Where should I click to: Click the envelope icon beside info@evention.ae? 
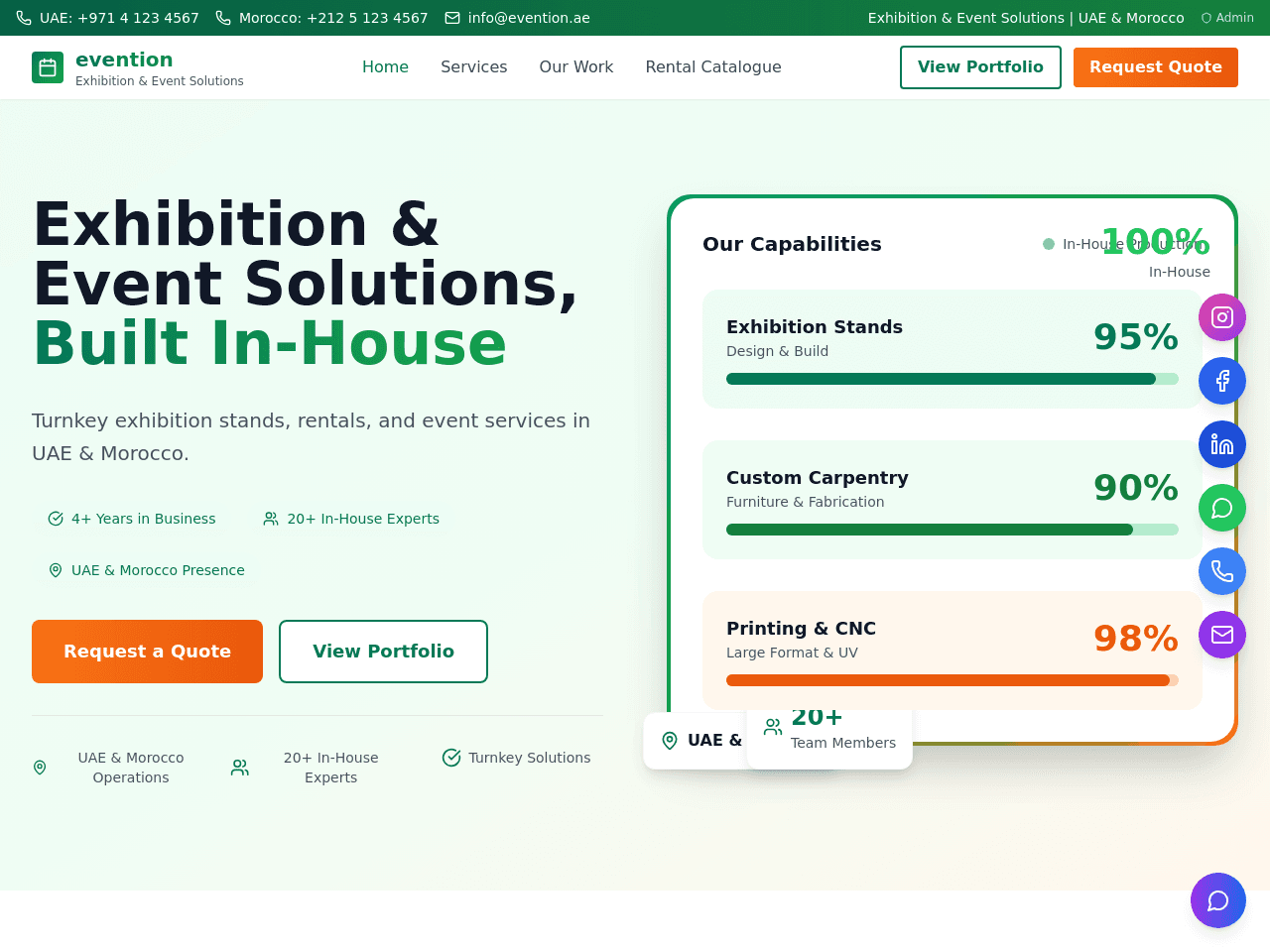point(452,18)
